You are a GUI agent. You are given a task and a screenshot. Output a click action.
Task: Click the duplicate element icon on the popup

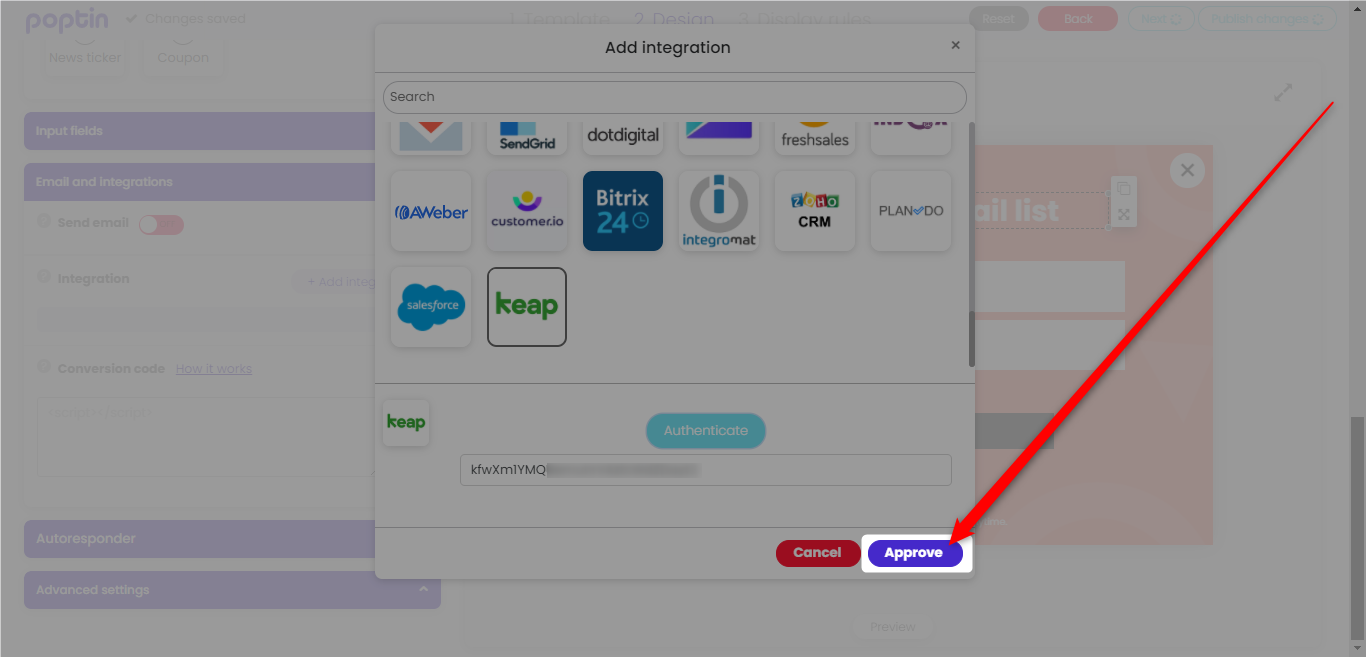(x=1124, y=189)
